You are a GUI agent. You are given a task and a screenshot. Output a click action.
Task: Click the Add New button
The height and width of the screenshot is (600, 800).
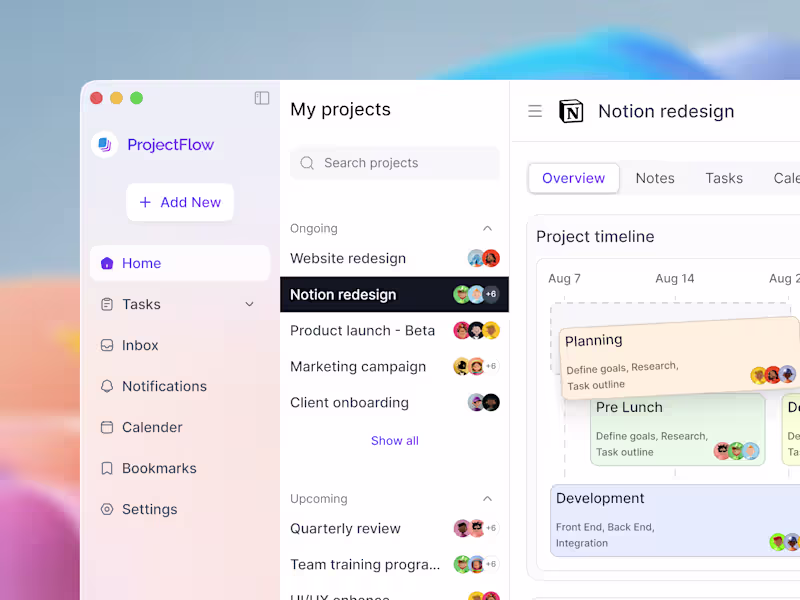tap(180, 203)
